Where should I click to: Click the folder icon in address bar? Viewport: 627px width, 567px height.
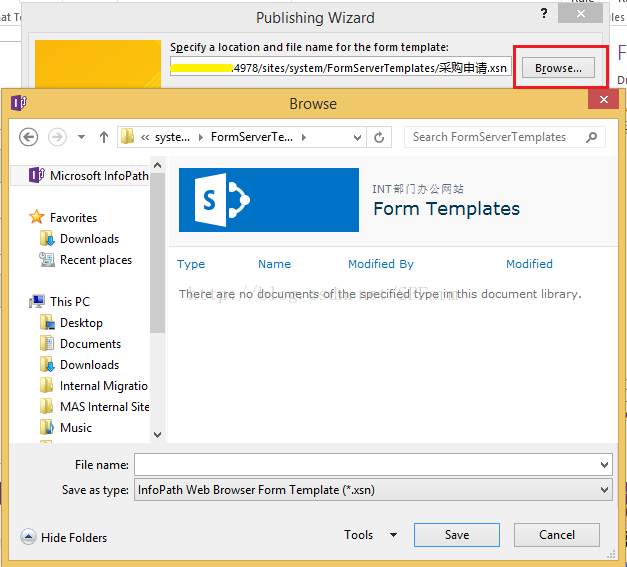point(127,136)
